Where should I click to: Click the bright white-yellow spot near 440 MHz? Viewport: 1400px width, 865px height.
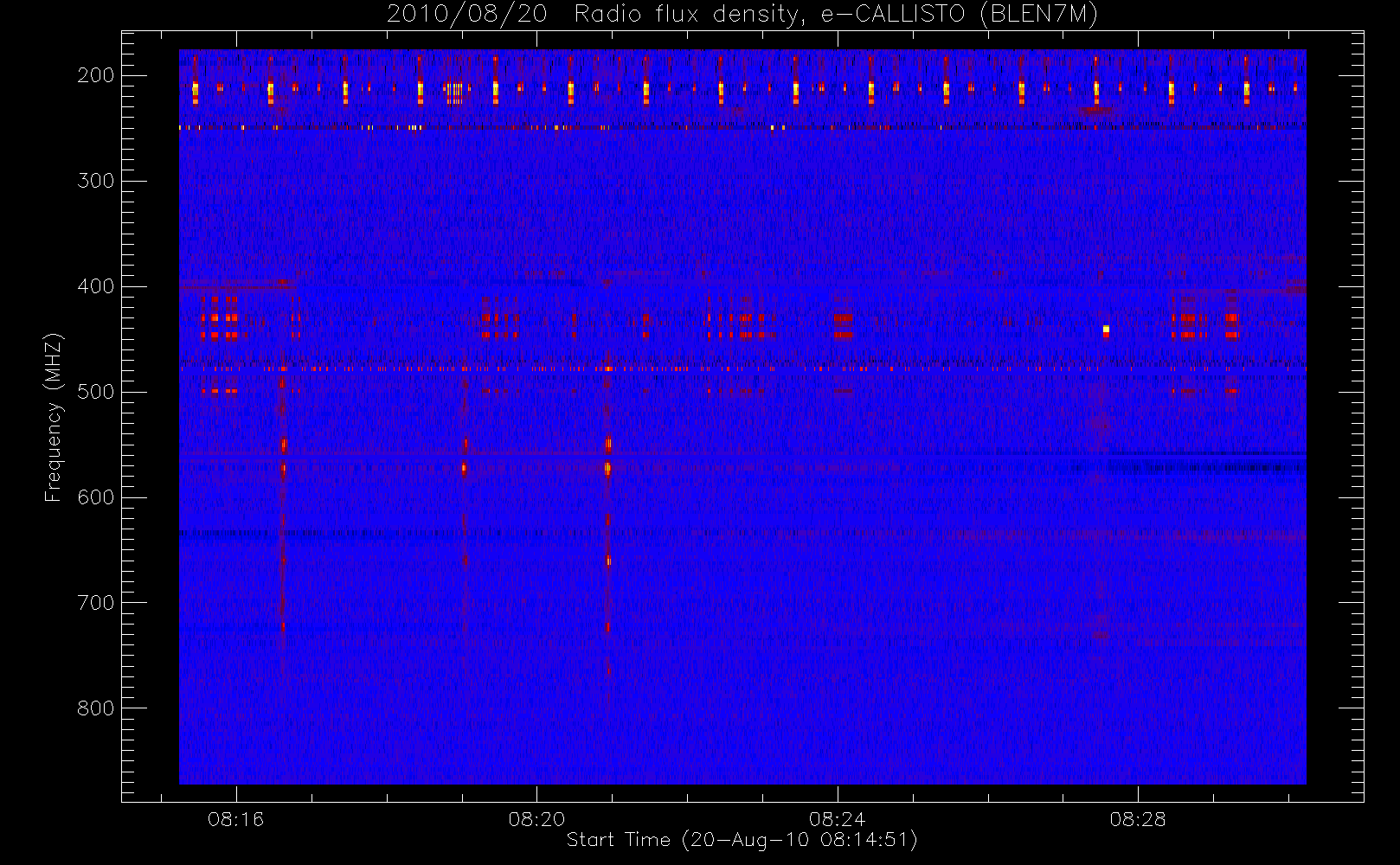click(x=1106, y=330)
